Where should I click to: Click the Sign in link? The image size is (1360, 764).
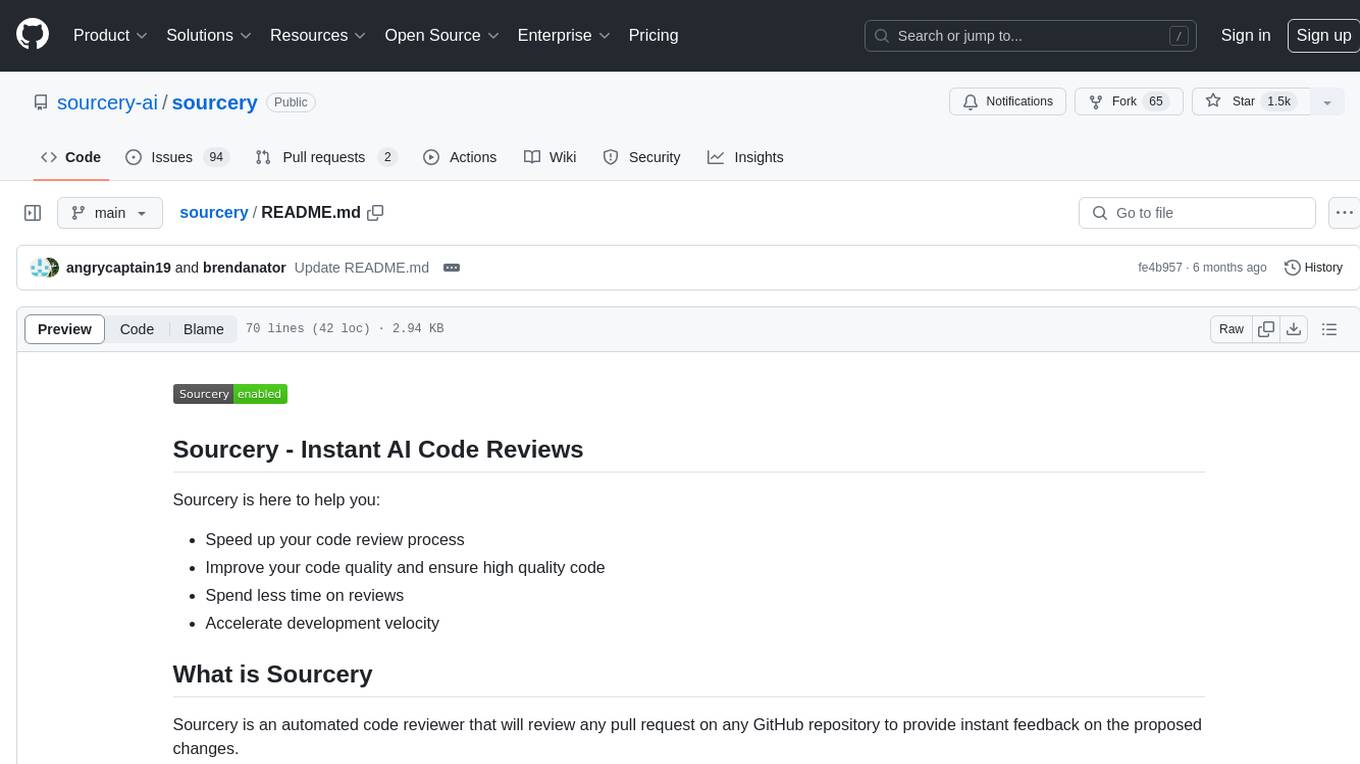(x=1245, y=35)
